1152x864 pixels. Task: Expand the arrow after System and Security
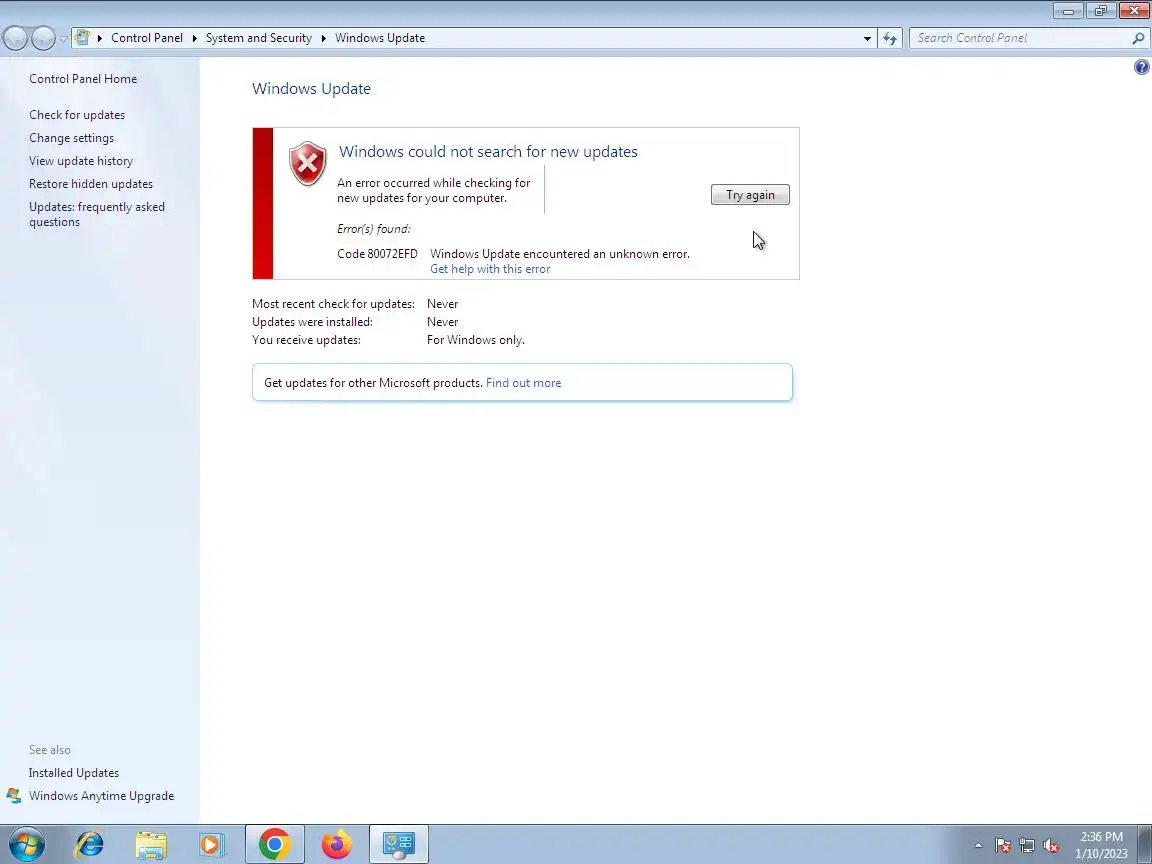pos(323,38)
